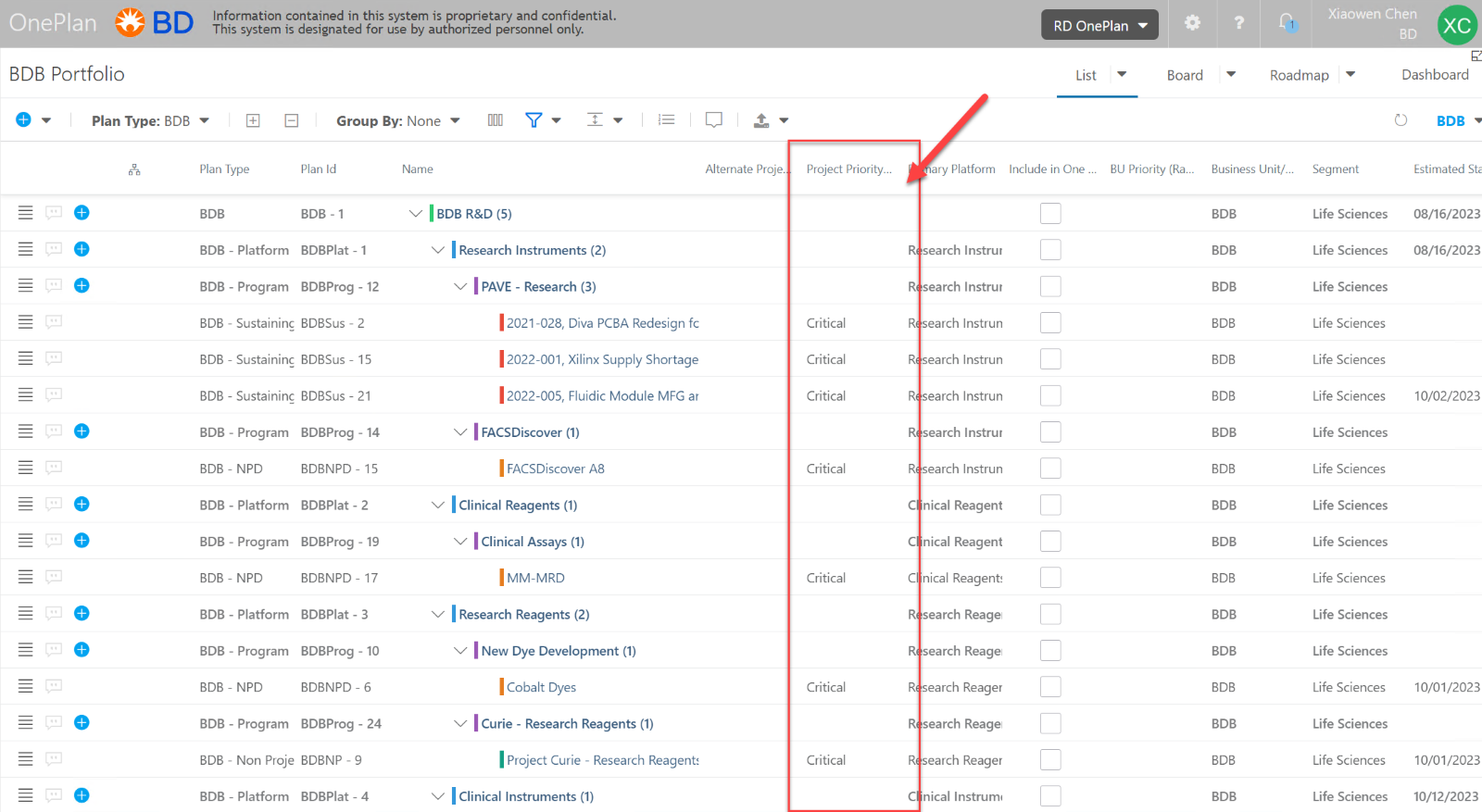This screenshot has height=812, width=1482.
Task: Tick Include in One checkbox for BDB R&D
Action: 1050,213
